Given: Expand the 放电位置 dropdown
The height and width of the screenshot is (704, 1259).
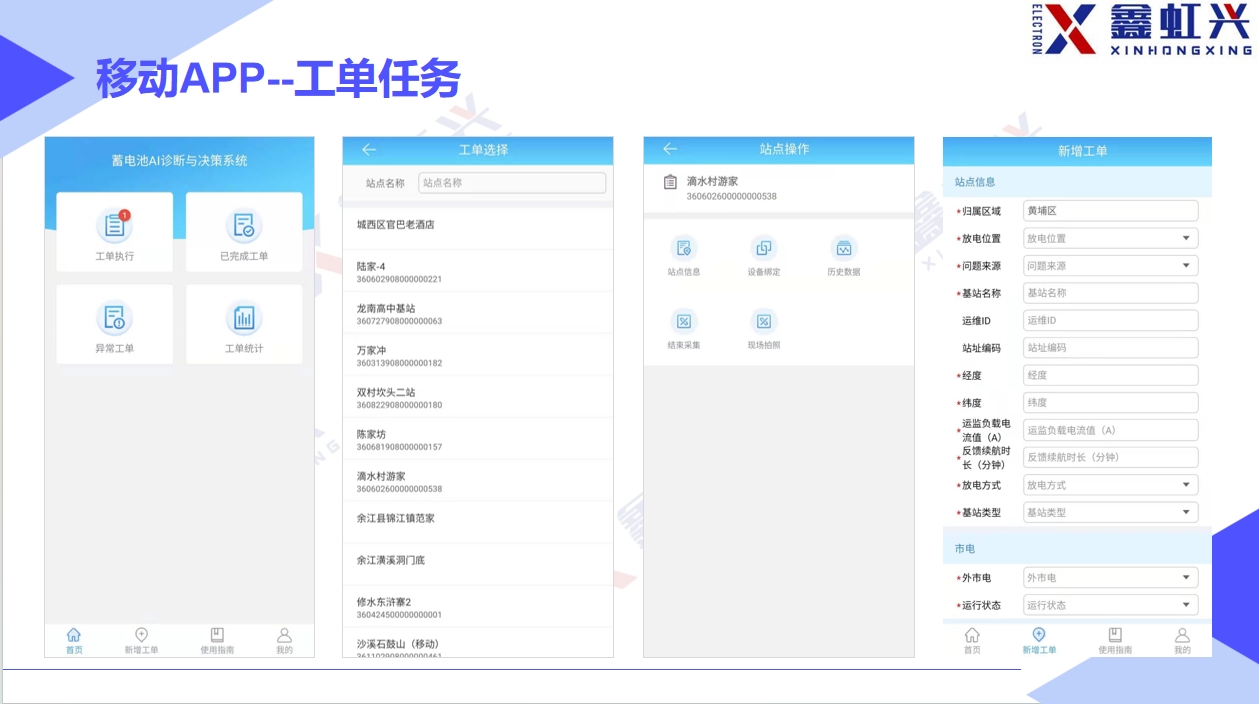Looking at the screenshot, I should point(1110,238).
